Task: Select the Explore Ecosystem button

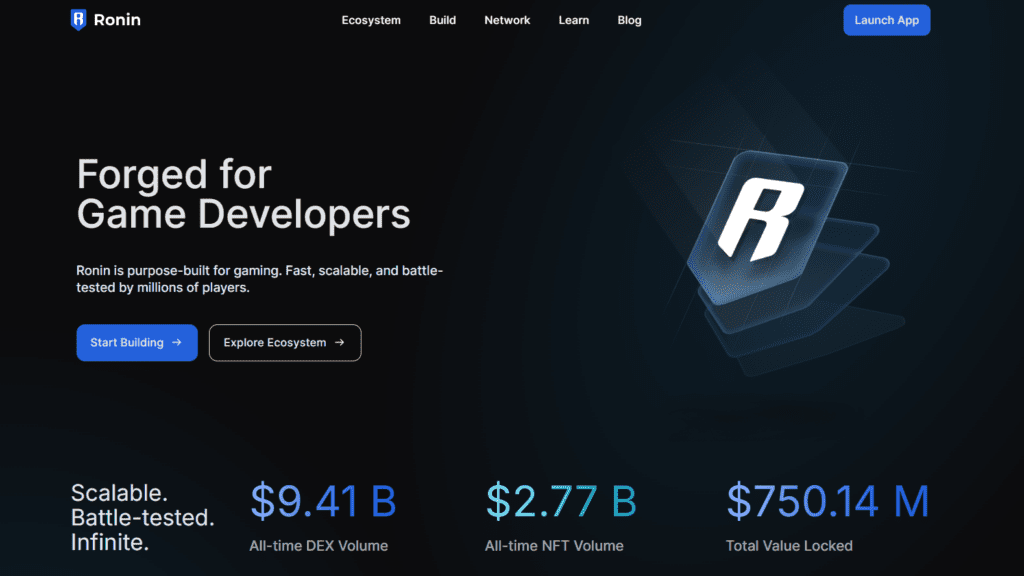Action: coord(284,342)
